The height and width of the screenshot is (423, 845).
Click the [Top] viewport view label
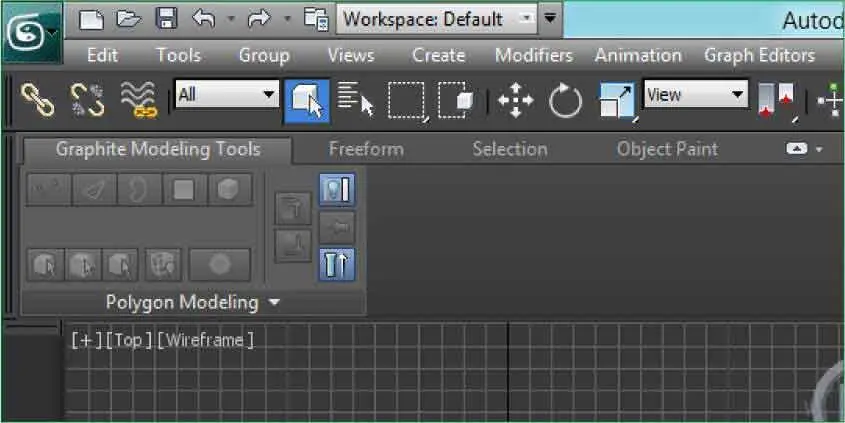coord(128,340)
